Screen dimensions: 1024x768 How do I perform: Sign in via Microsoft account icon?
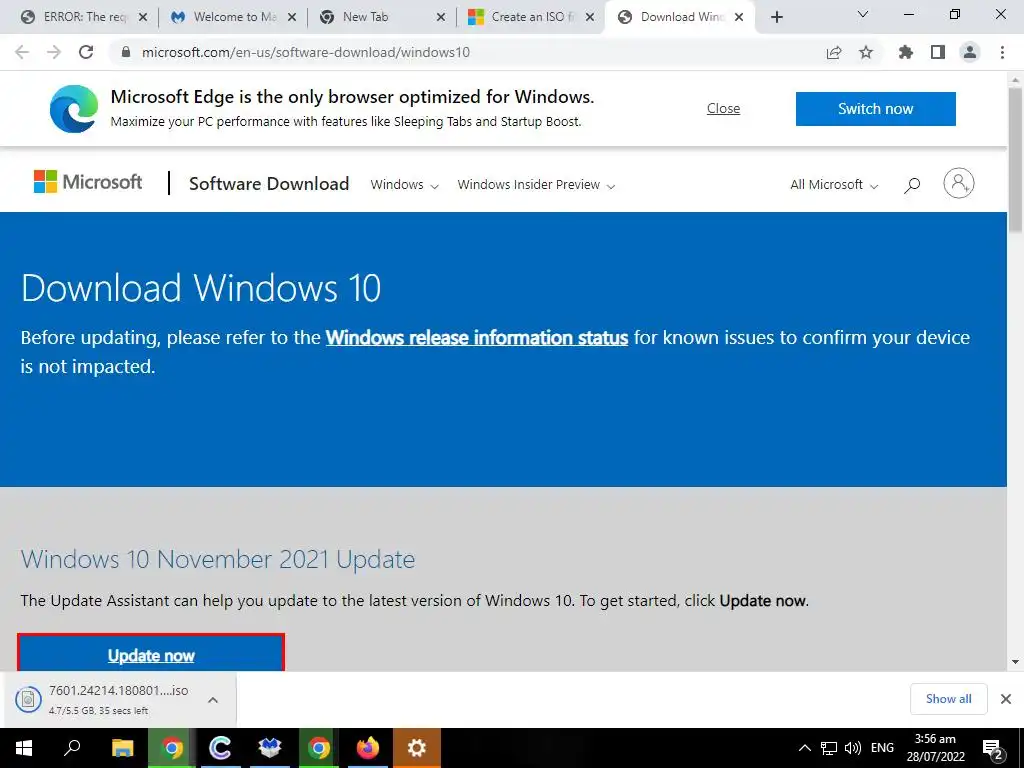(959, 184)
